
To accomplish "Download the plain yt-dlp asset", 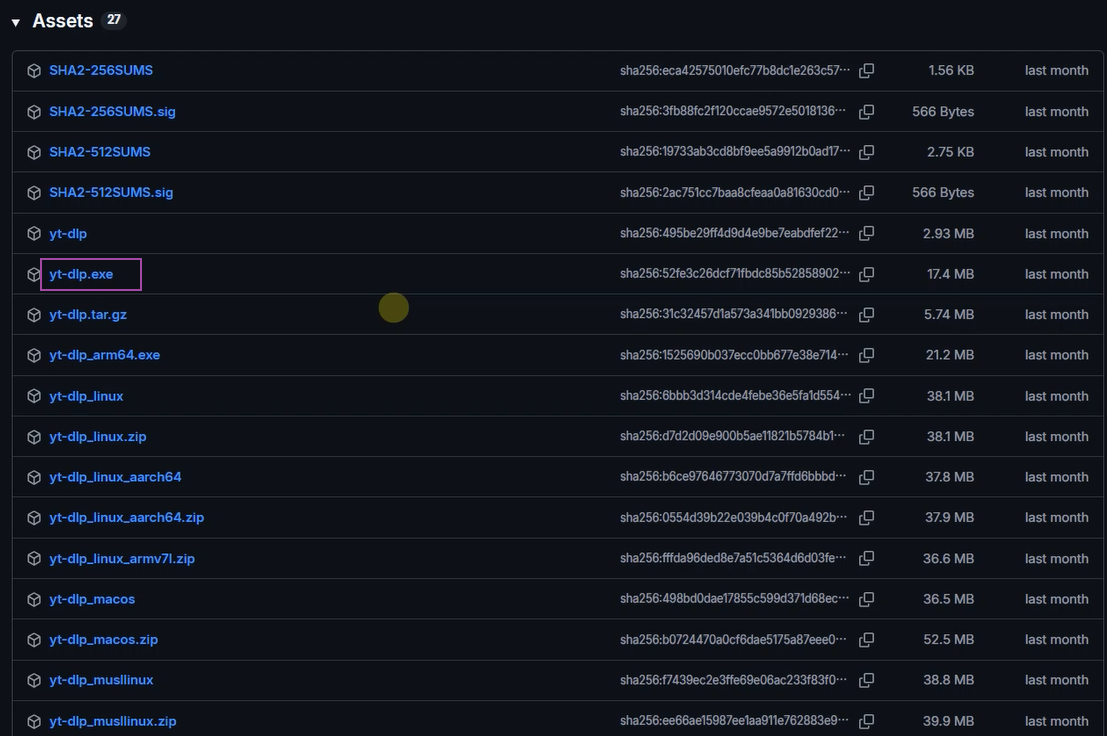I will (68, 234).
